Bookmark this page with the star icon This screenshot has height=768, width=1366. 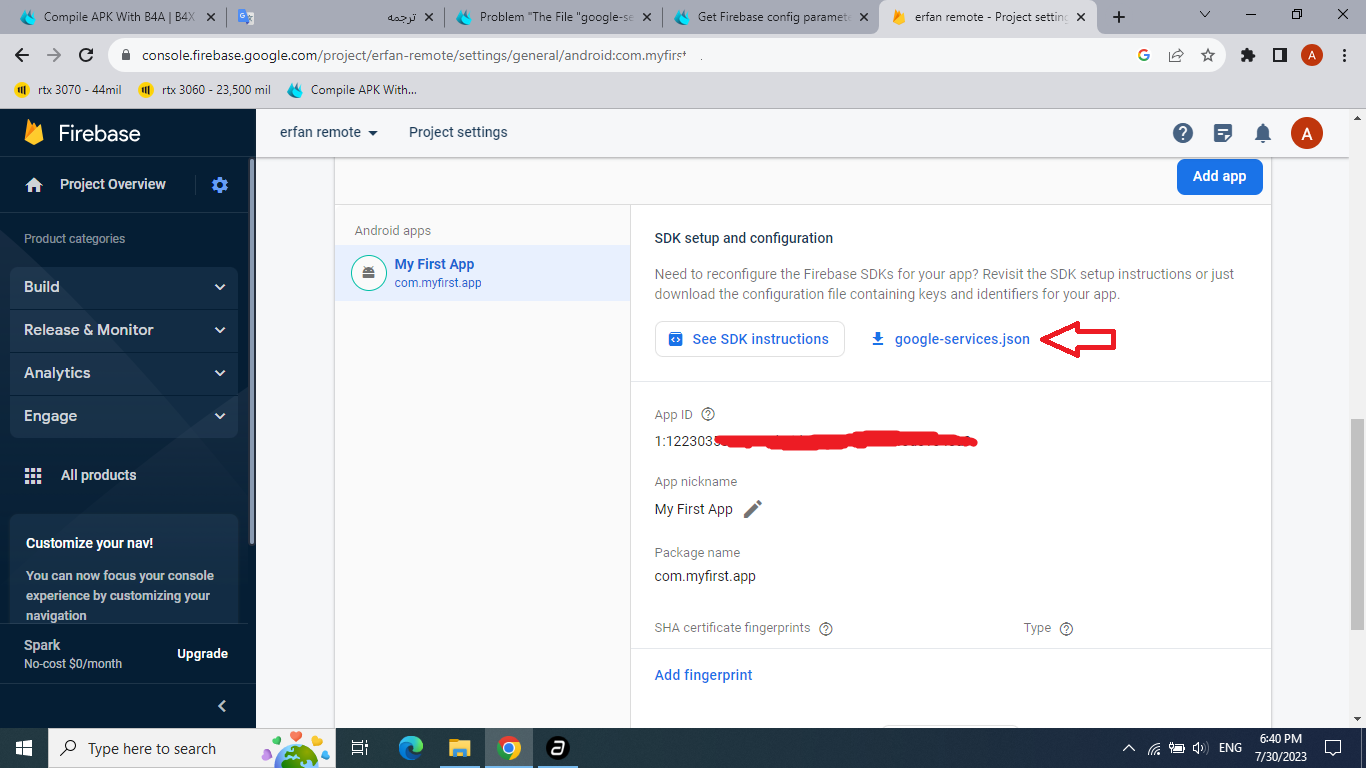(x=1208, y=56)
